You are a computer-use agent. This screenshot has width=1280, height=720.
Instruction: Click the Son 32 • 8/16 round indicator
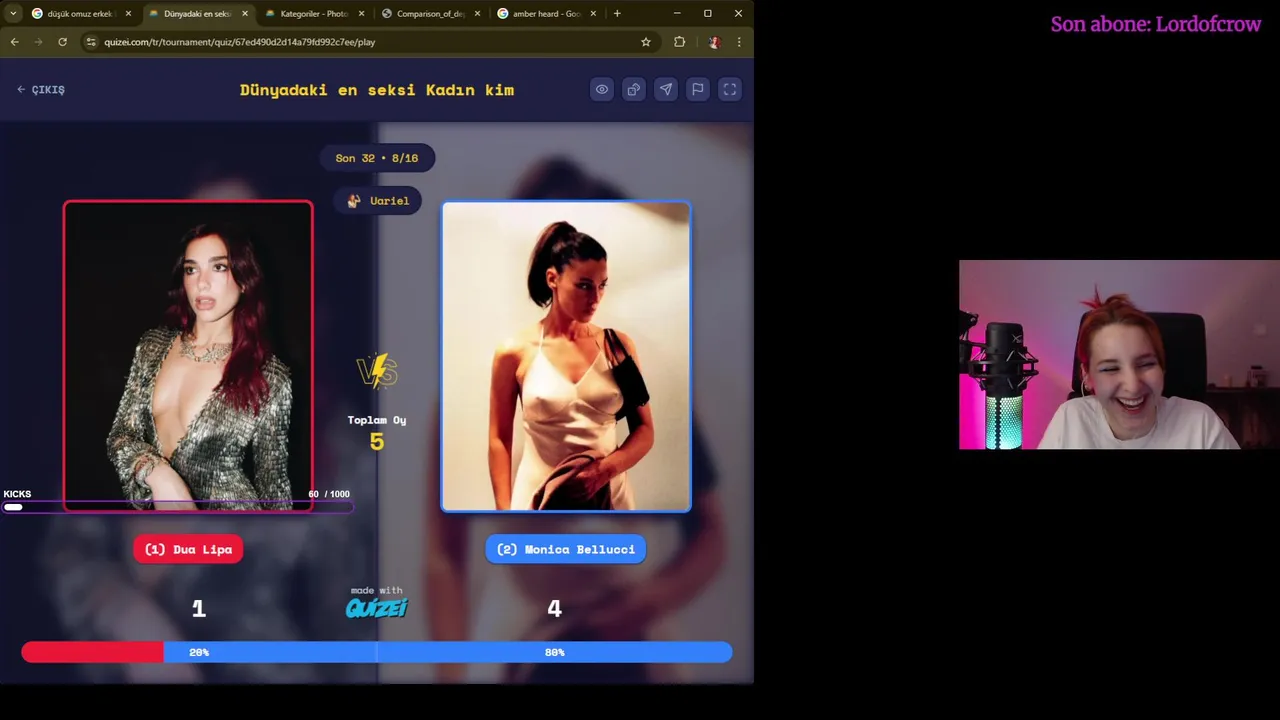click(377, 158)
